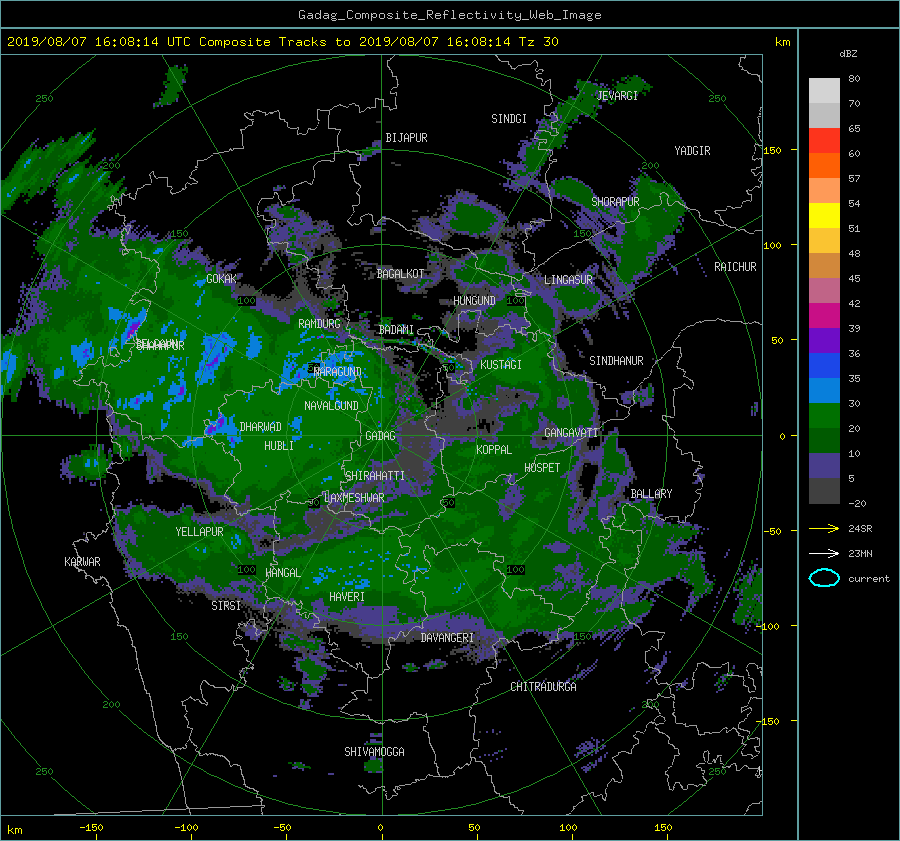Click the KOPPAL city label
This screenshot has height=841, width=900.
coord(494,450)
